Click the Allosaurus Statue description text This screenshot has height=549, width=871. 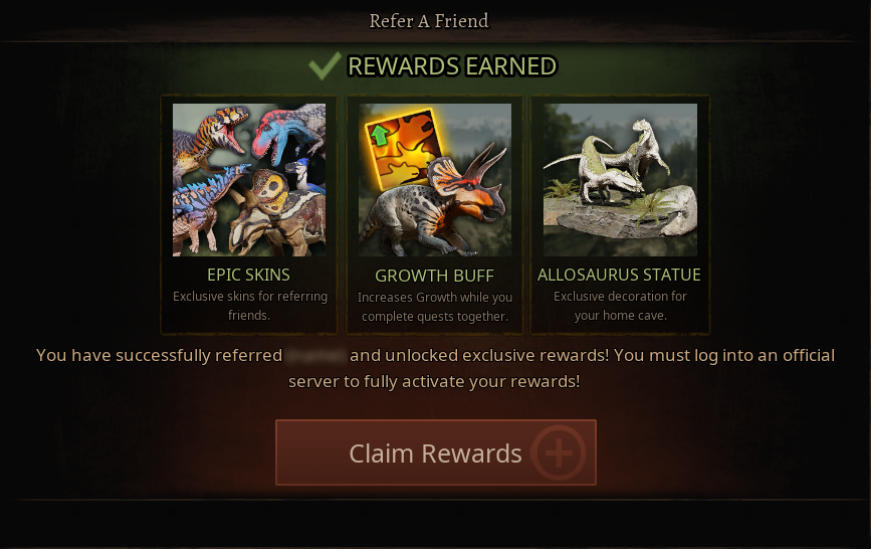click(620, 306)
